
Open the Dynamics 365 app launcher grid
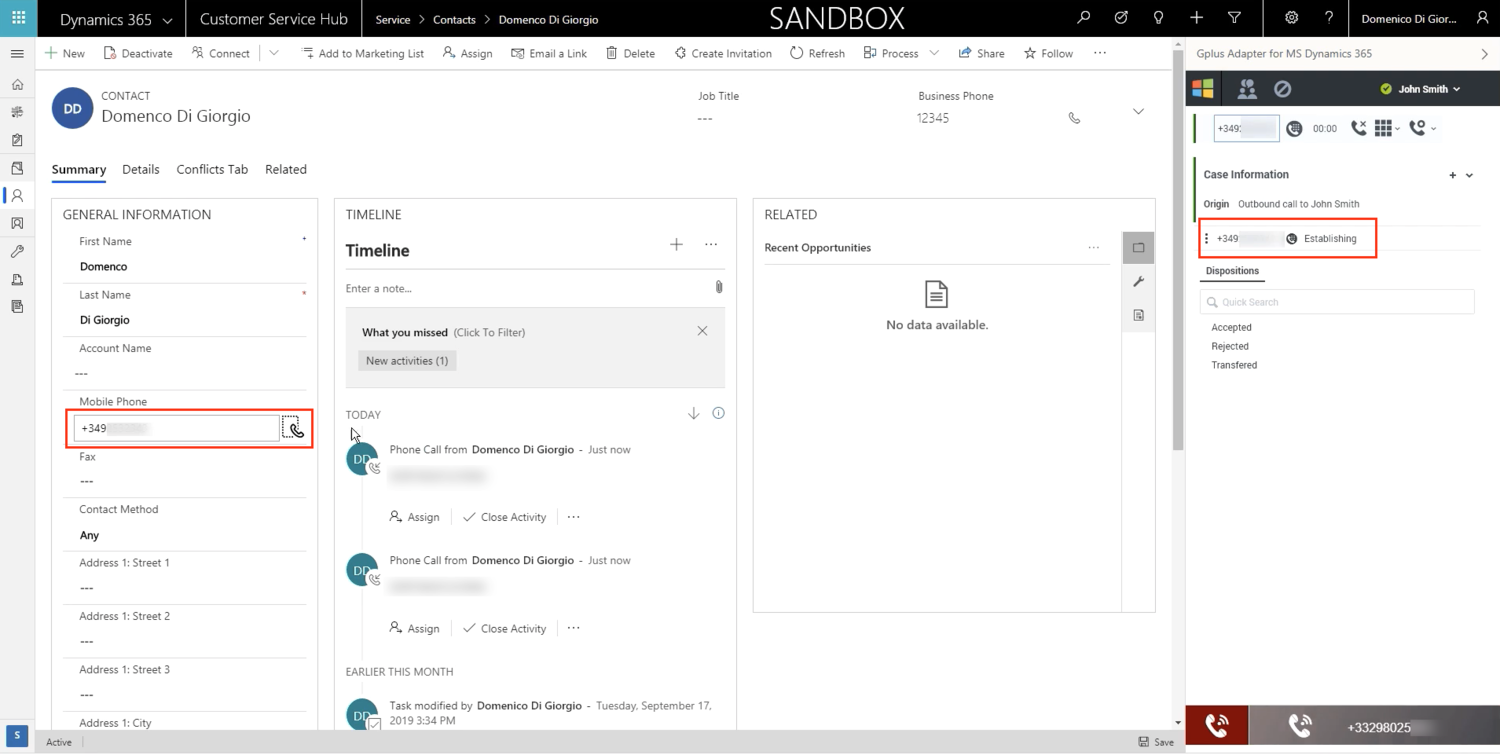(18, 18)
